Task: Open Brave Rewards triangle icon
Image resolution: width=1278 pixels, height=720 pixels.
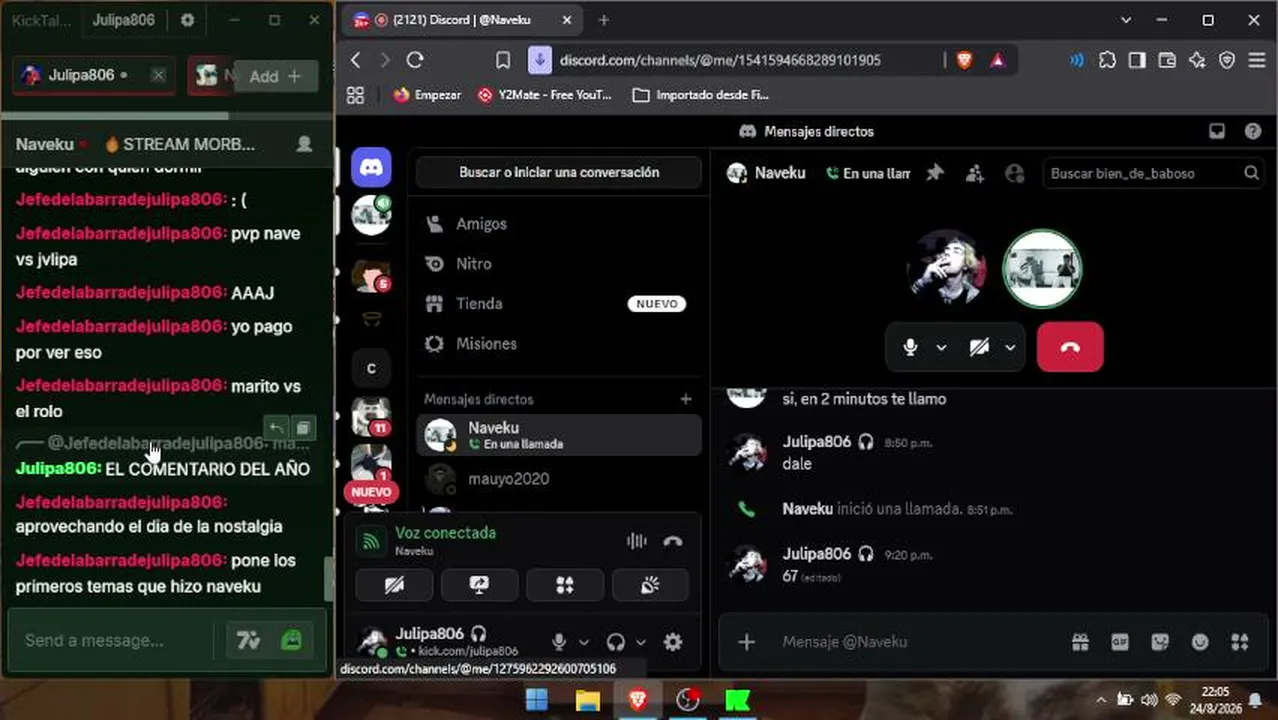Action: (997, 60)
